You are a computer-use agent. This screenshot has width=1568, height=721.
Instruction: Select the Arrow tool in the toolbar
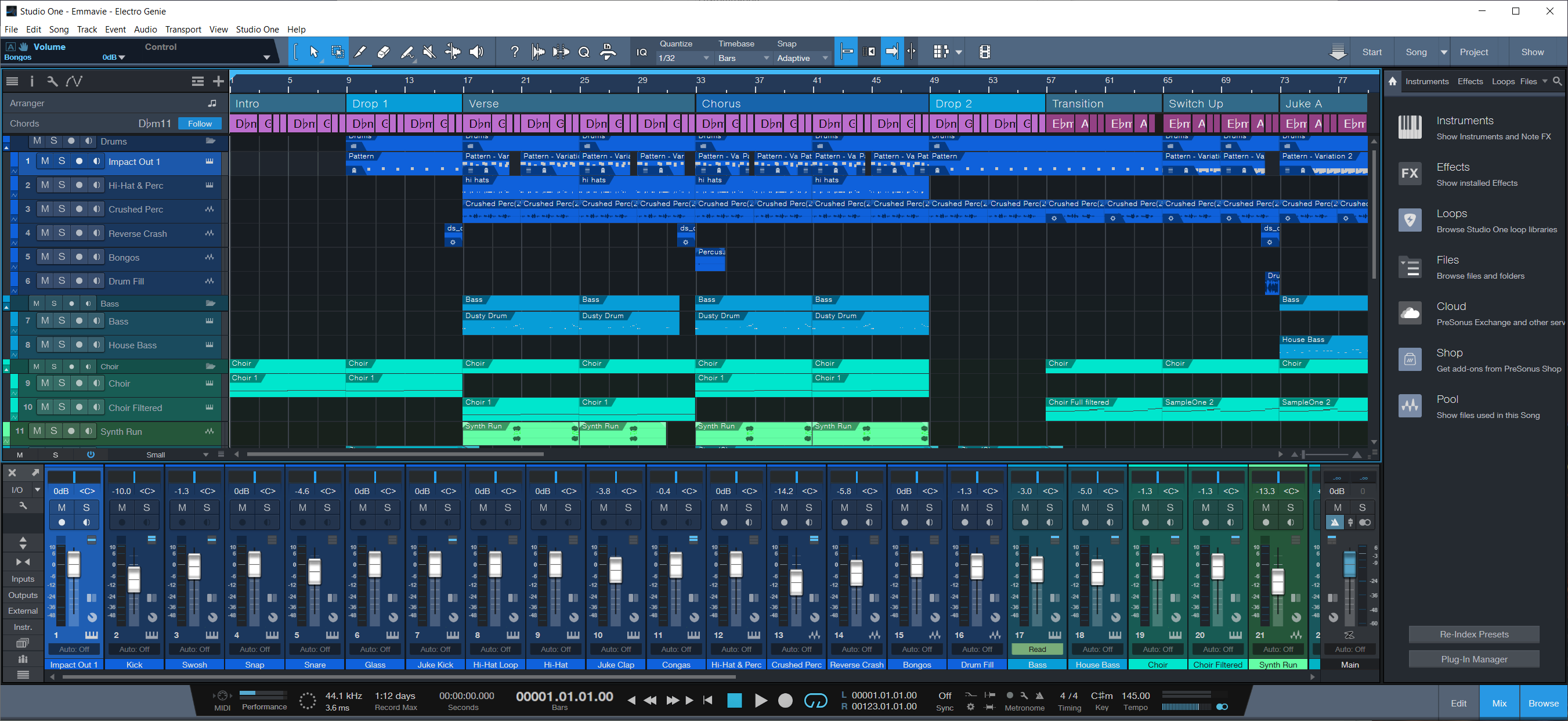pyautogui.click(x=313, y=52)
